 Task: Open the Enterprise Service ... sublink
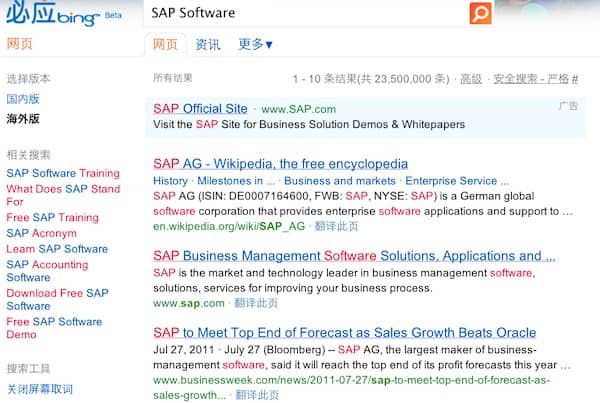457,181
